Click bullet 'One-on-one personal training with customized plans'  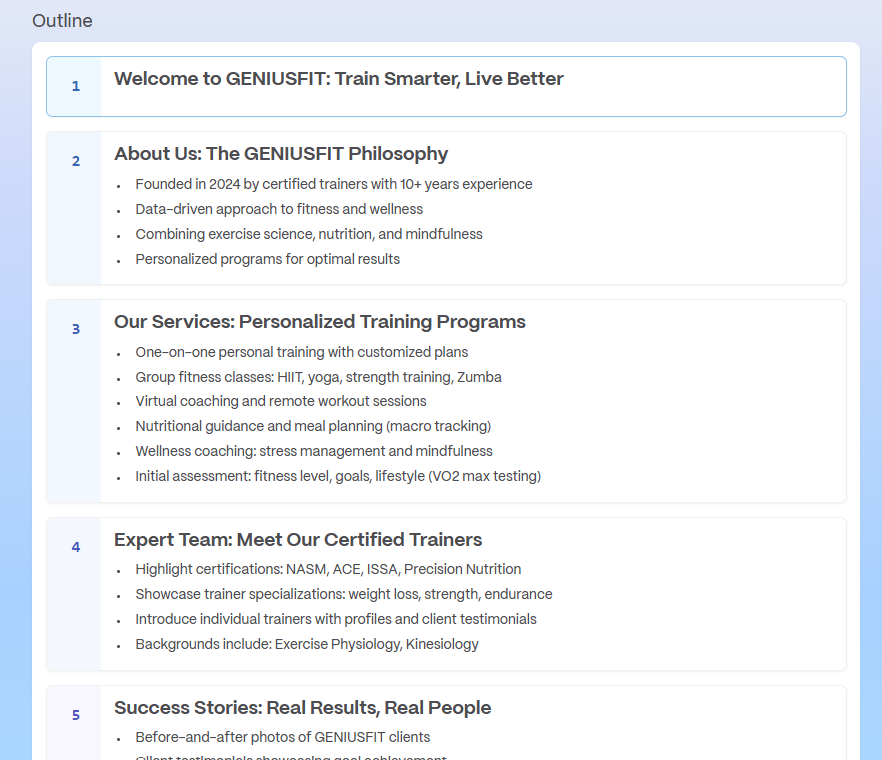(302, 352)
